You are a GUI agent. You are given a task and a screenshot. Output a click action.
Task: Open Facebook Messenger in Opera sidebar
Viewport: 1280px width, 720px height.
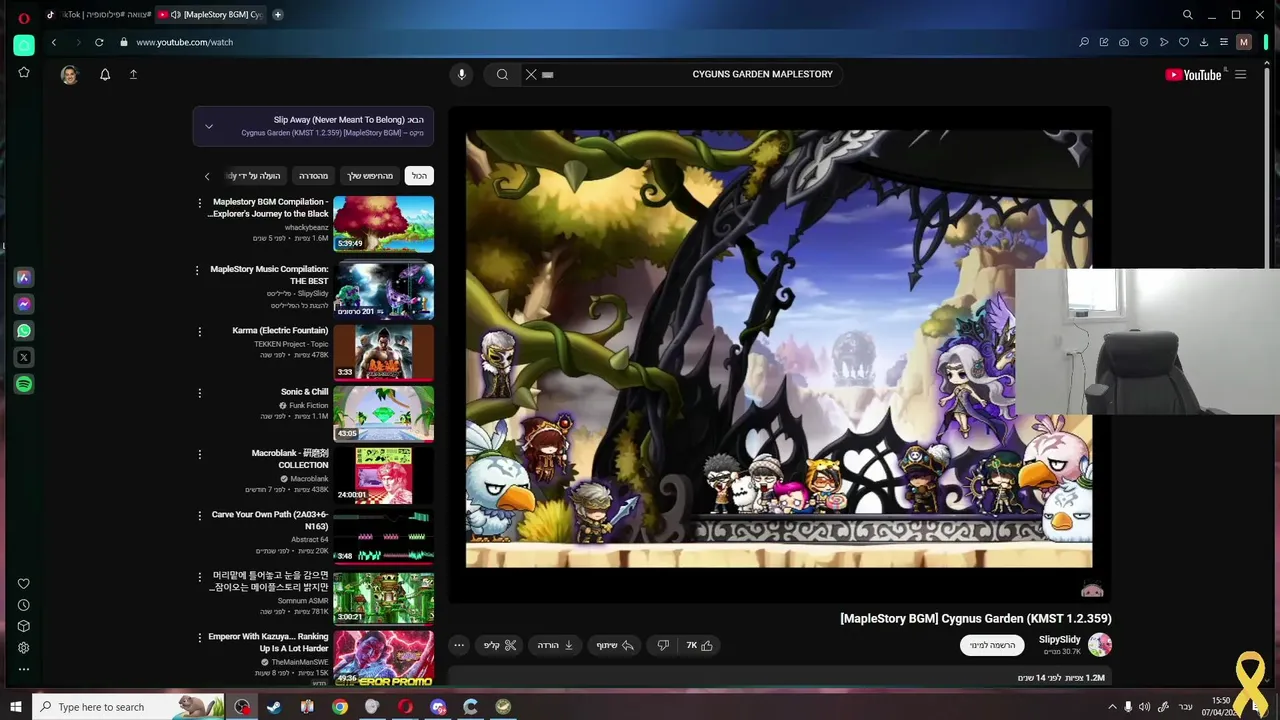[24, 304]
